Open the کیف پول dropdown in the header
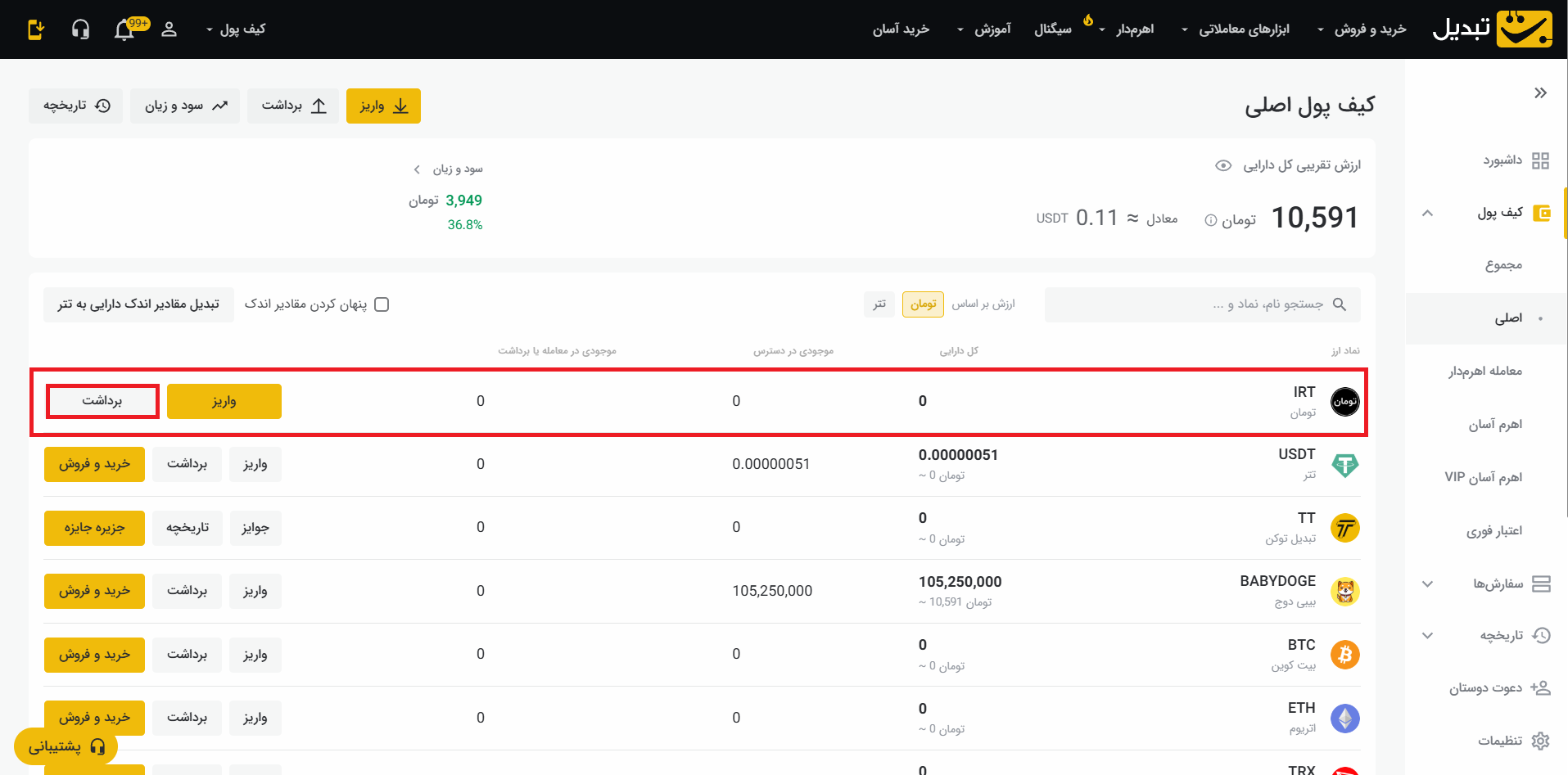 coord(236,29)
